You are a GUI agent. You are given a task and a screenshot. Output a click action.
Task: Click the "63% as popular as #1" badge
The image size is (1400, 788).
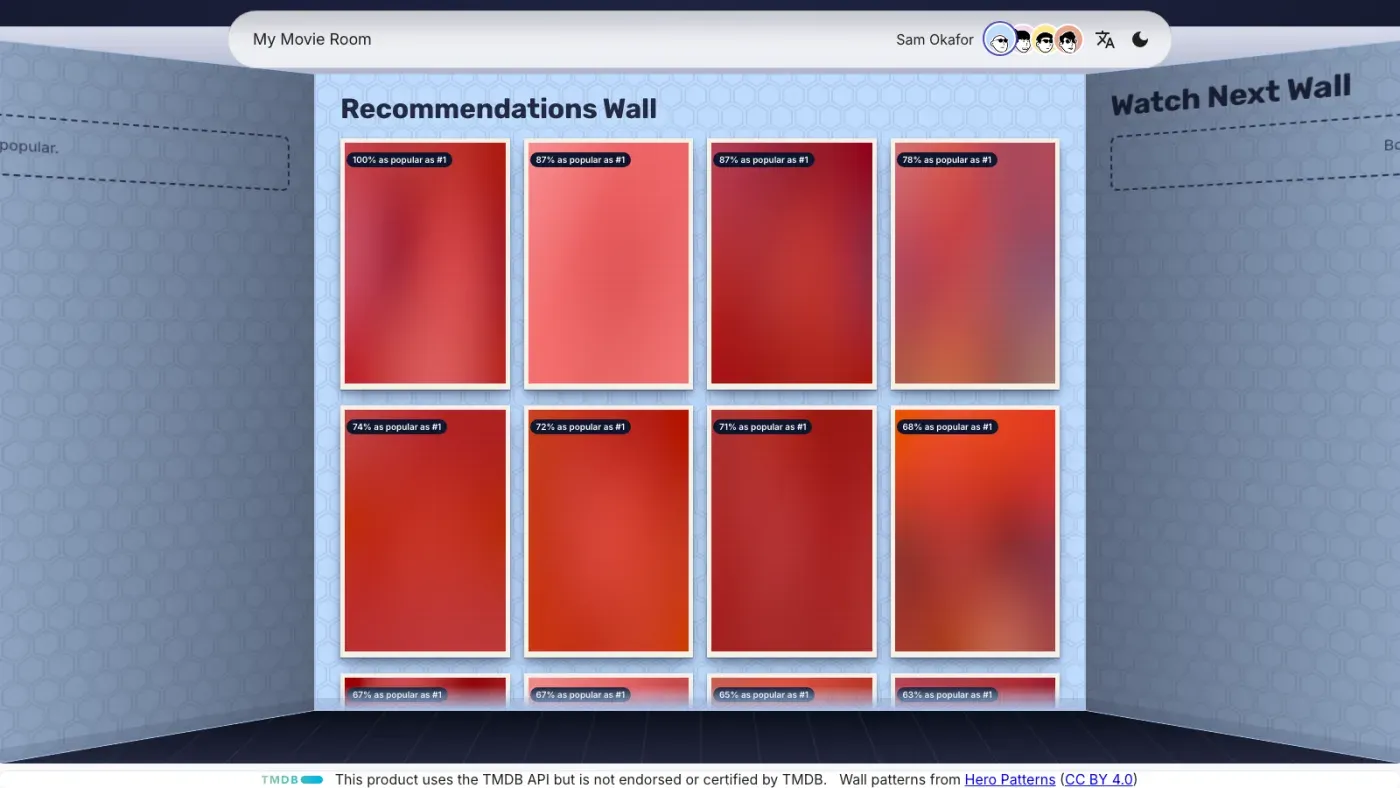[947, 695]
